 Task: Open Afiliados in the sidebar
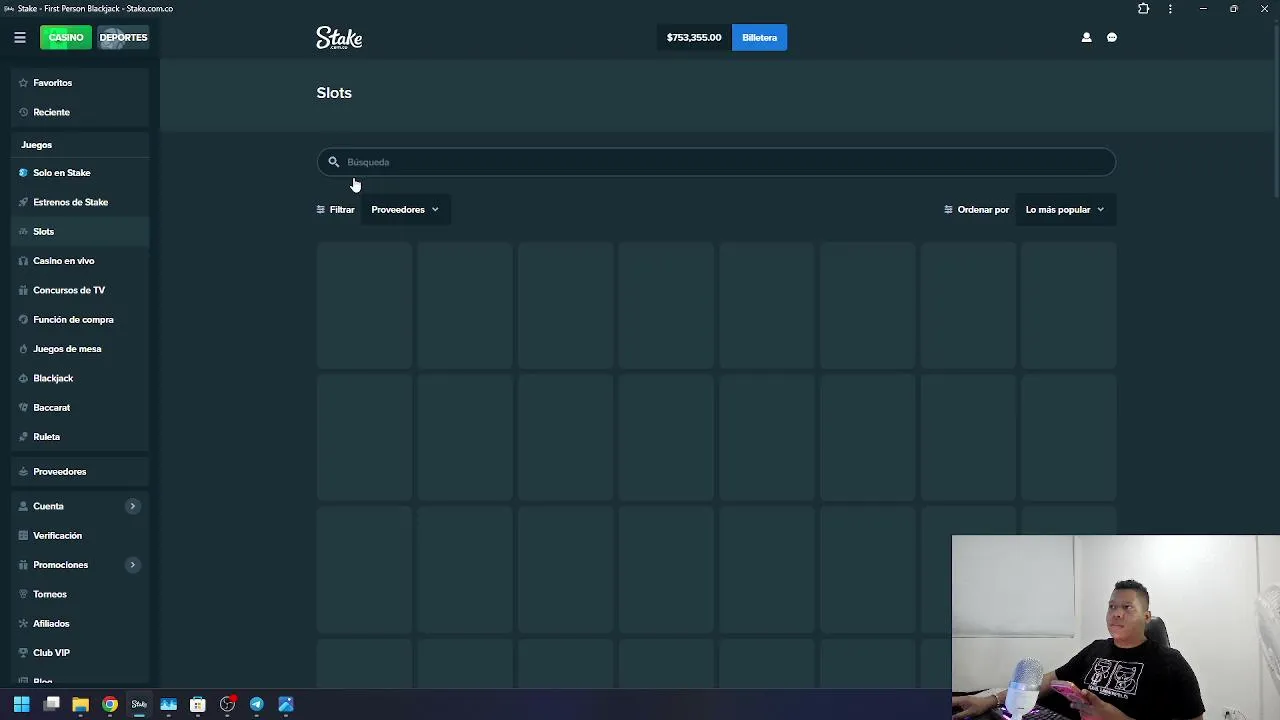tap(80, 624)
